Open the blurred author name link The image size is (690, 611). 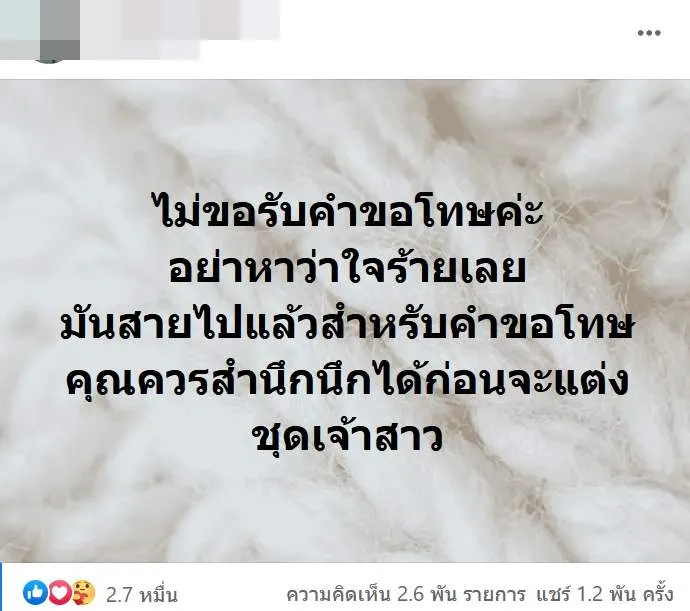click(180, 20)
